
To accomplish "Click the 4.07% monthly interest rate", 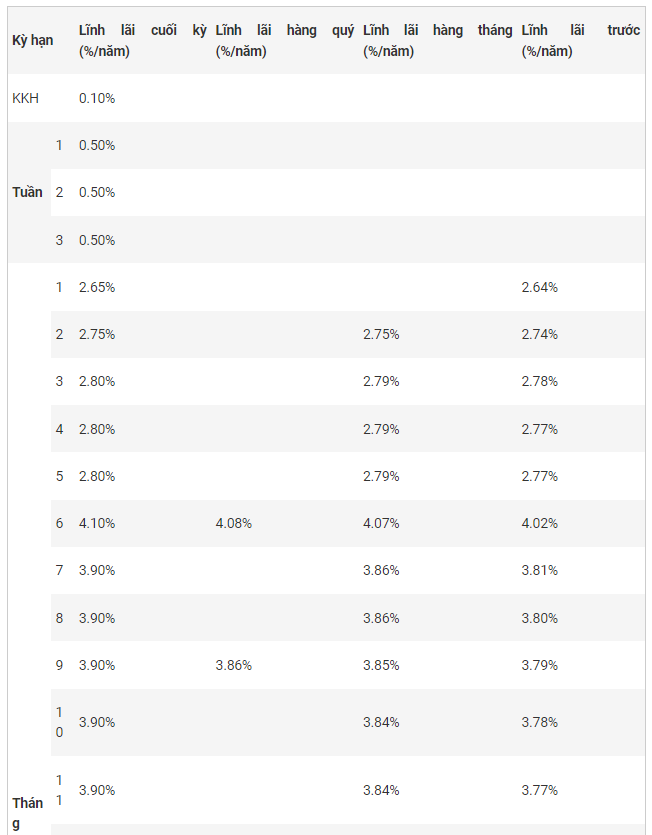I will pos(381,523).
